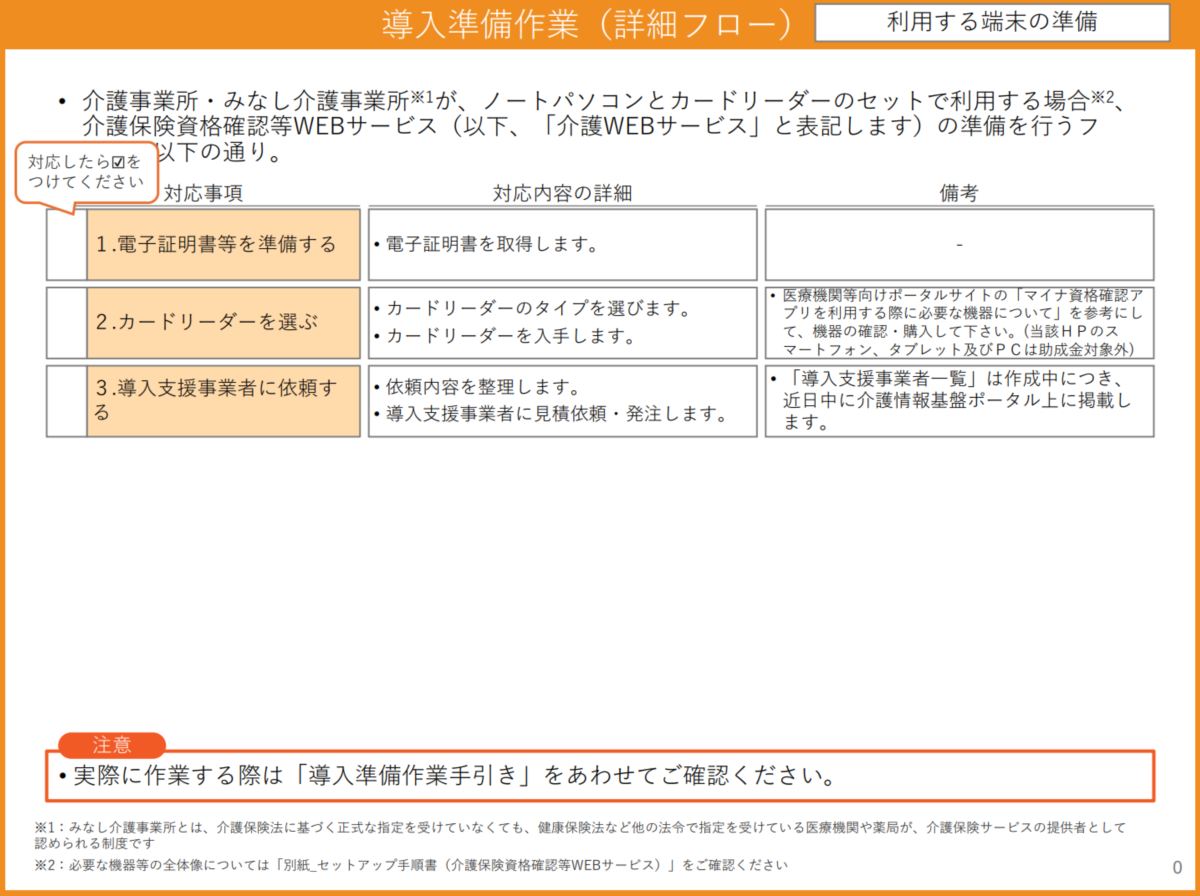Click the 医療機関等向けポータルサイト remark cell
Image resolution: width=1200 pixels, height=896 pixels.
coord(959,323)
